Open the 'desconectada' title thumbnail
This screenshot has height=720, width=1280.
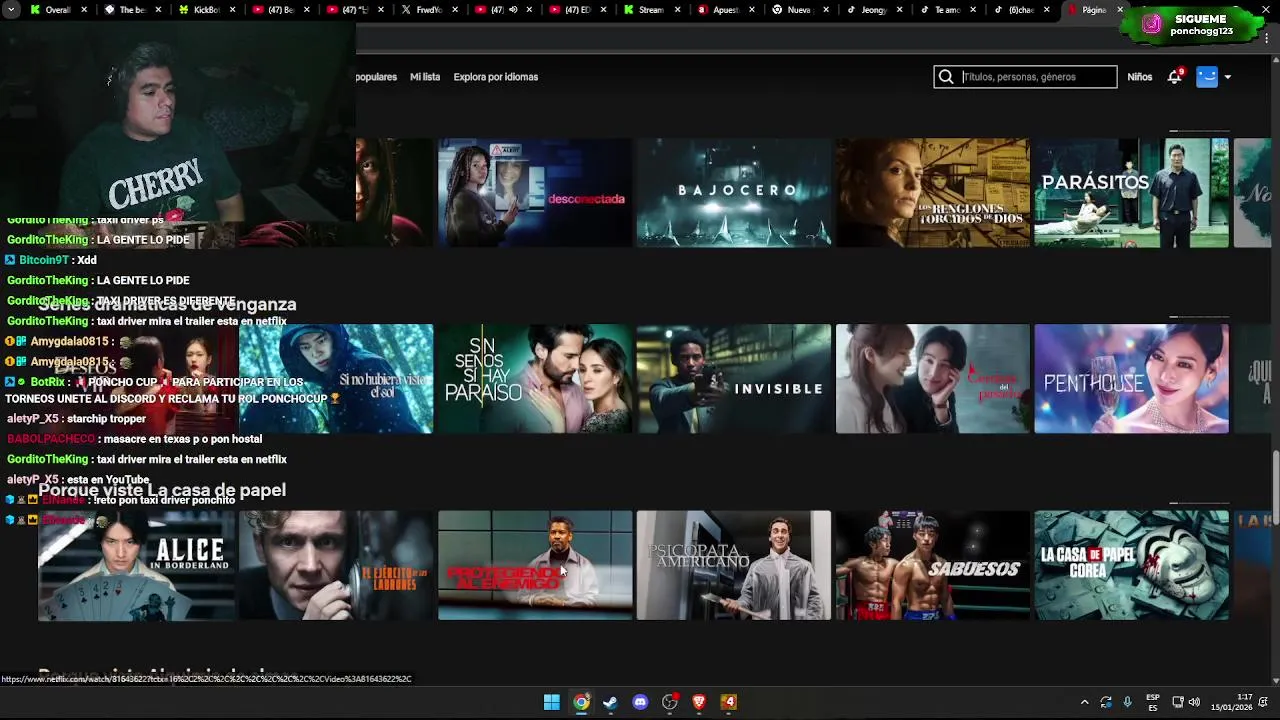click(x=535, y=193)
